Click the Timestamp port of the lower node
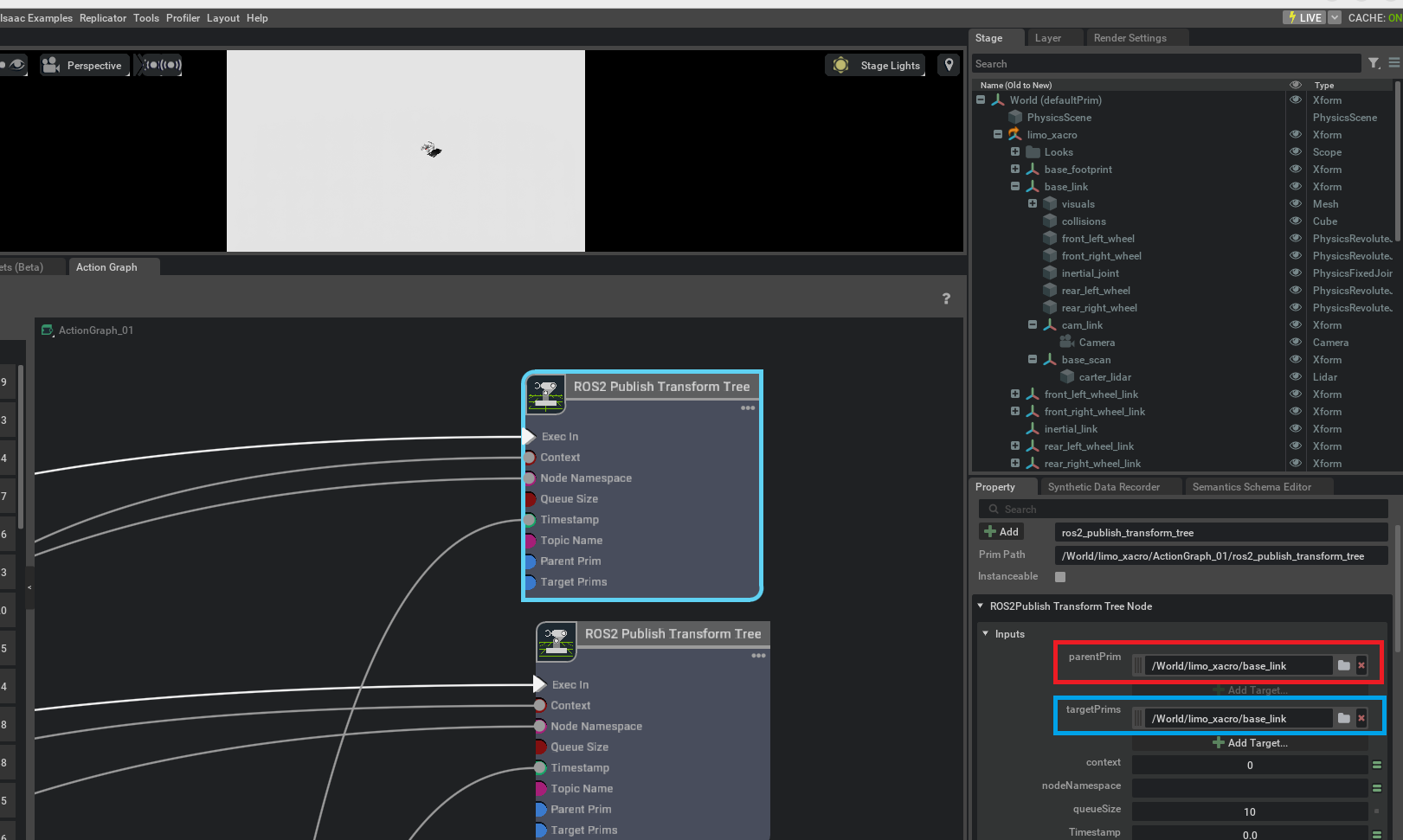Screen dimensions: 1403x840 540,768
